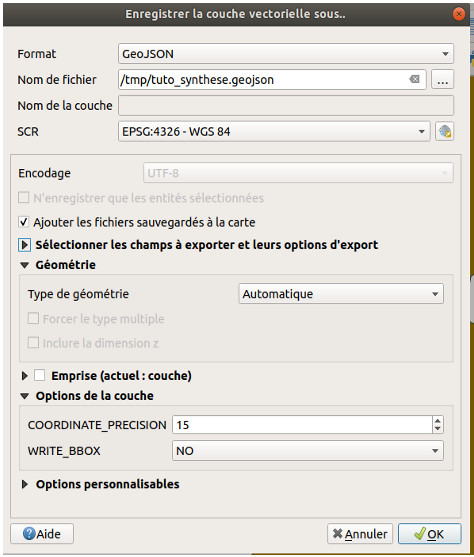This screenshot has height=557, width=474.
Task: Increase COORDINATE_PRECISION with the up arrow
Action: pyautogui.click(x=438, y=421)
